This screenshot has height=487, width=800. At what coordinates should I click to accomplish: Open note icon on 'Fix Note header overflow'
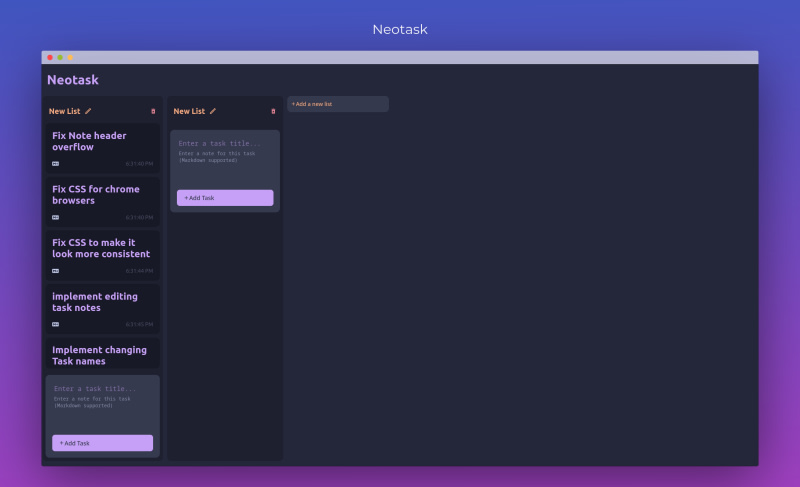[56, 163]
